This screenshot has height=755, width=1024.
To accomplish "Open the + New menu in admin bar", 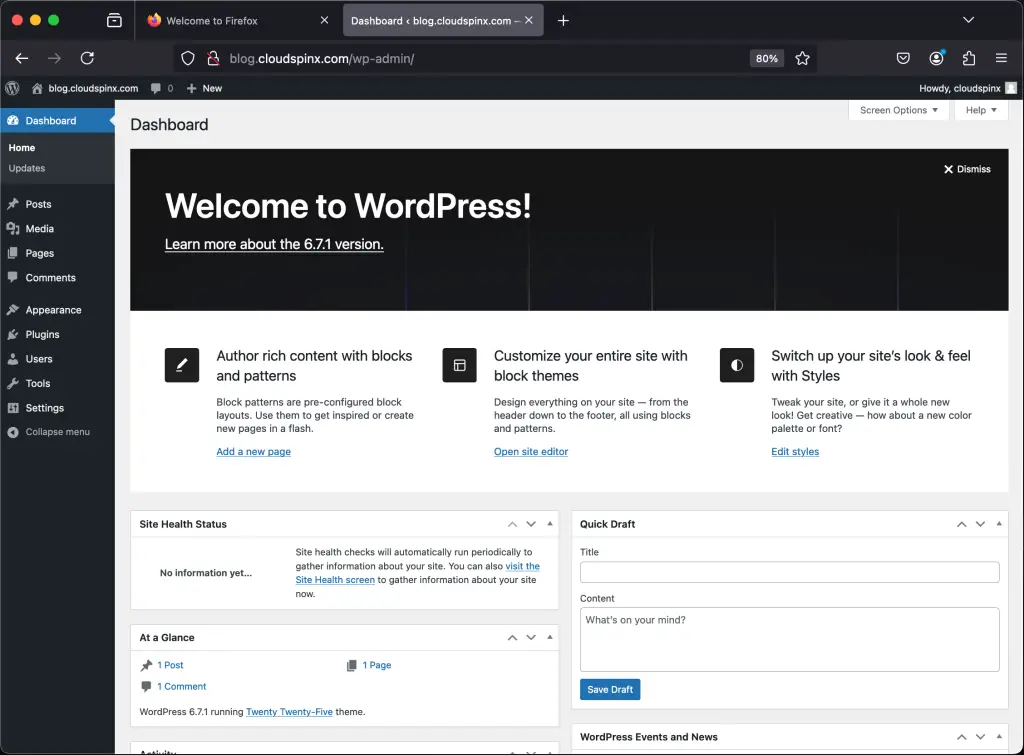I will 203,88.
